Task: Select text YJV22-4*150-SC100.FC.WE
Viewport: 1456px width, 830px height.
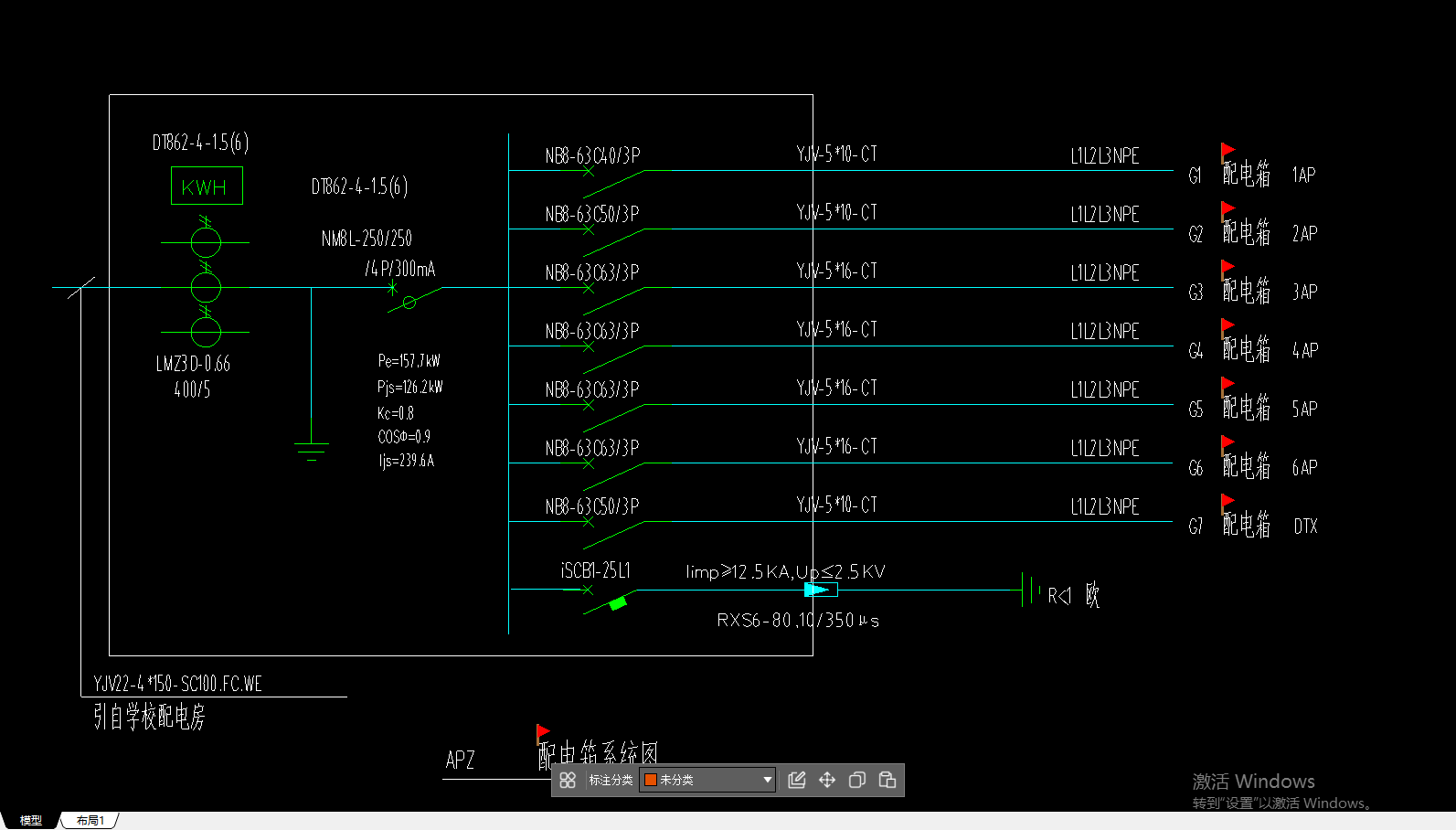Action: click(177, 684)
